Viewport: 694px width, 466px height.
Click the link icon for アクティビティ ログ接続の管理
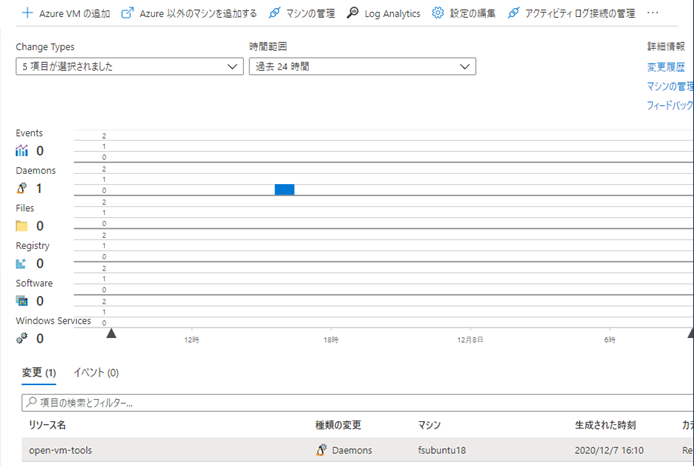[x=513, y=13]
